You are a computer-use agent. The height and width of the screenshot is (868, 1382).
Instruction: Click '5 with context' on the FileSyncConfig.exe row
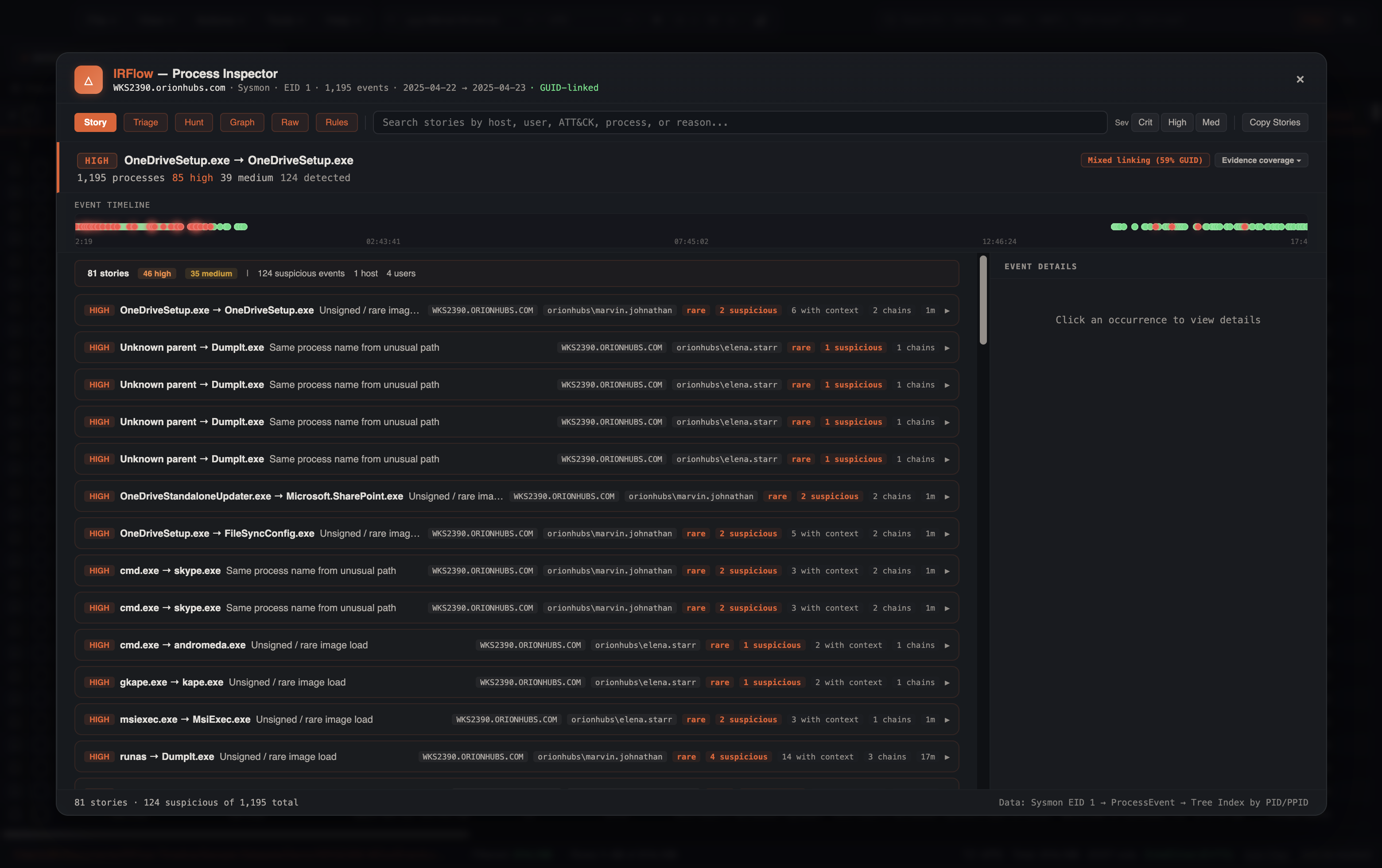coord(825,534)
